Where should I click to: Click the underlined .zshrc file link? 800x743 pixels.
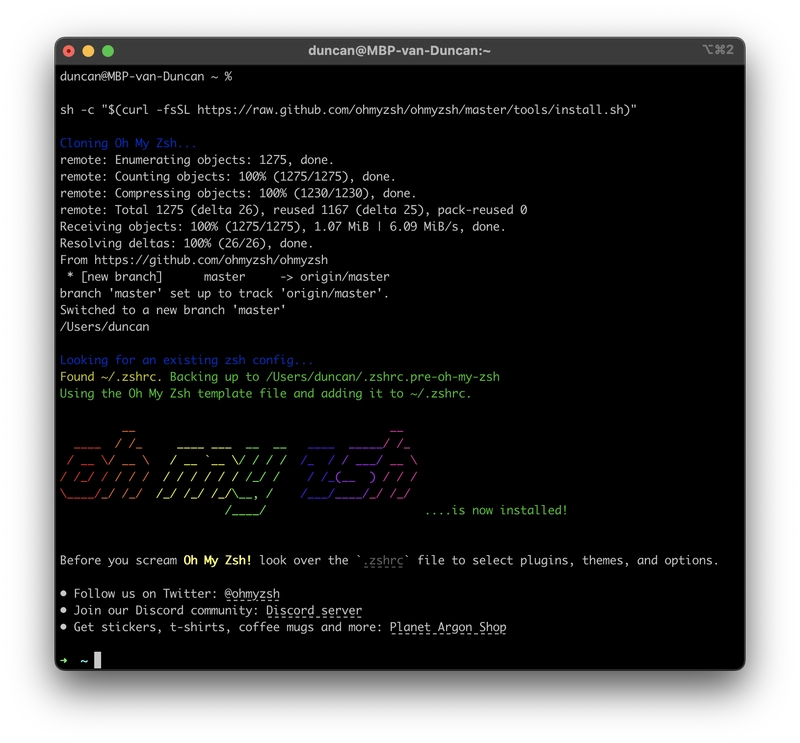click(385, 561)
